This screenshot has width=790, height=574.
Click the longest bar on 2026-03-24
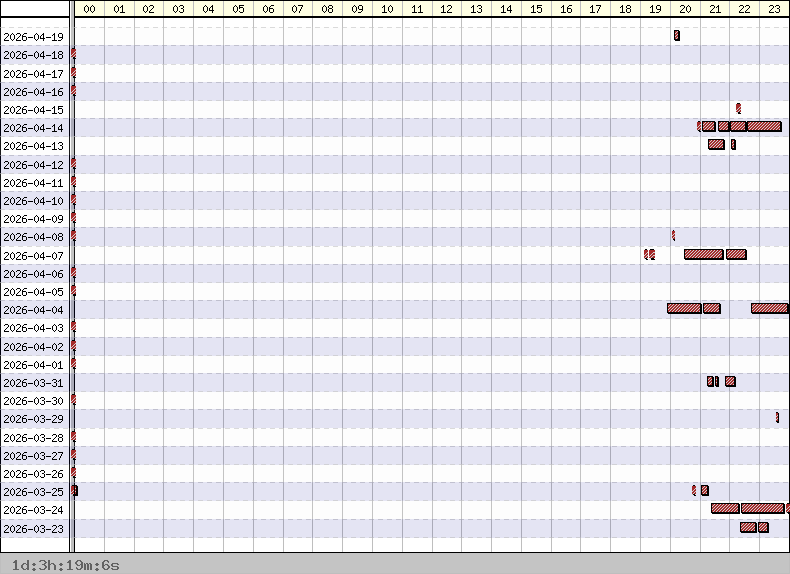pos(762,508)
